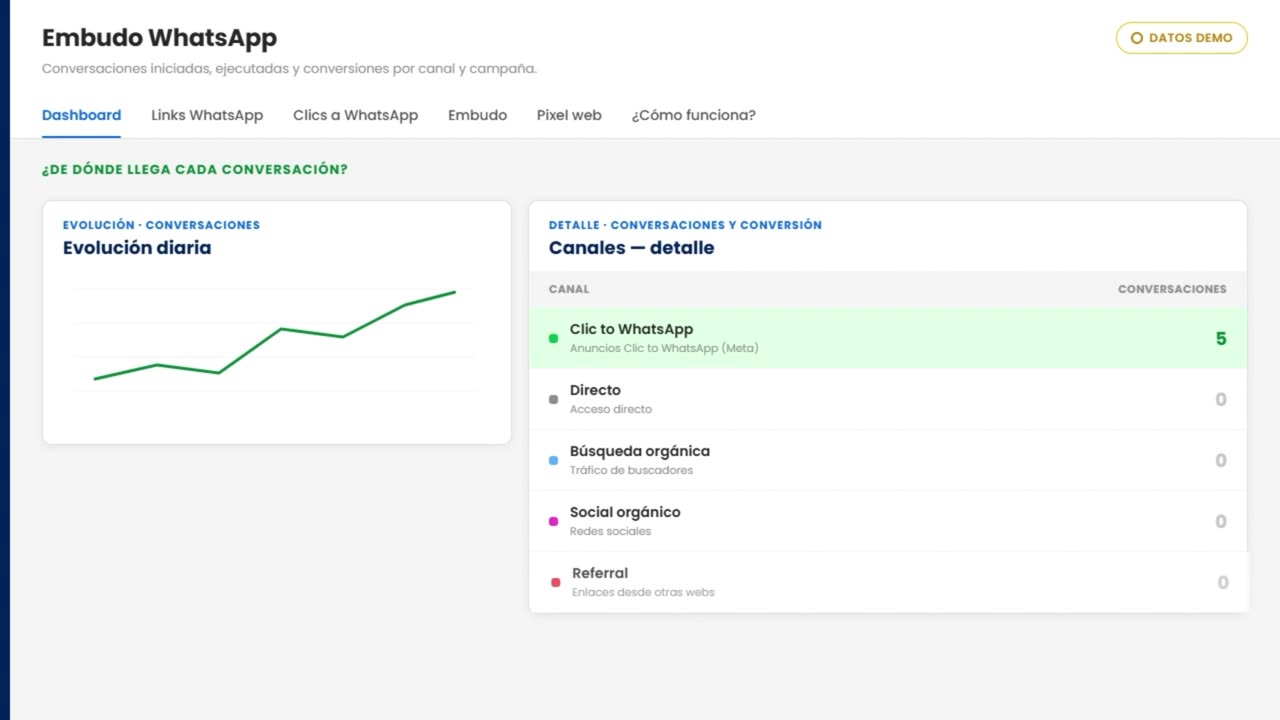Click the blue dot beside Búsqueda orgánica
The height and width of the screenshot is (720, 1280).
click(554, 461)
